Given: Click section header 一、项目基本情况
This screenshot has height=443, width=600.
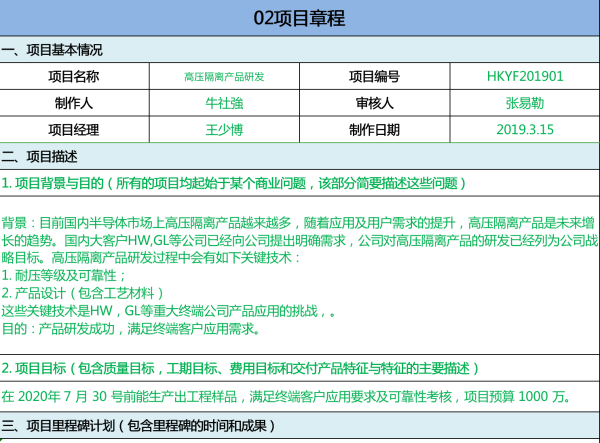Looking at the screenshot, I should click(x=299, y=50).
